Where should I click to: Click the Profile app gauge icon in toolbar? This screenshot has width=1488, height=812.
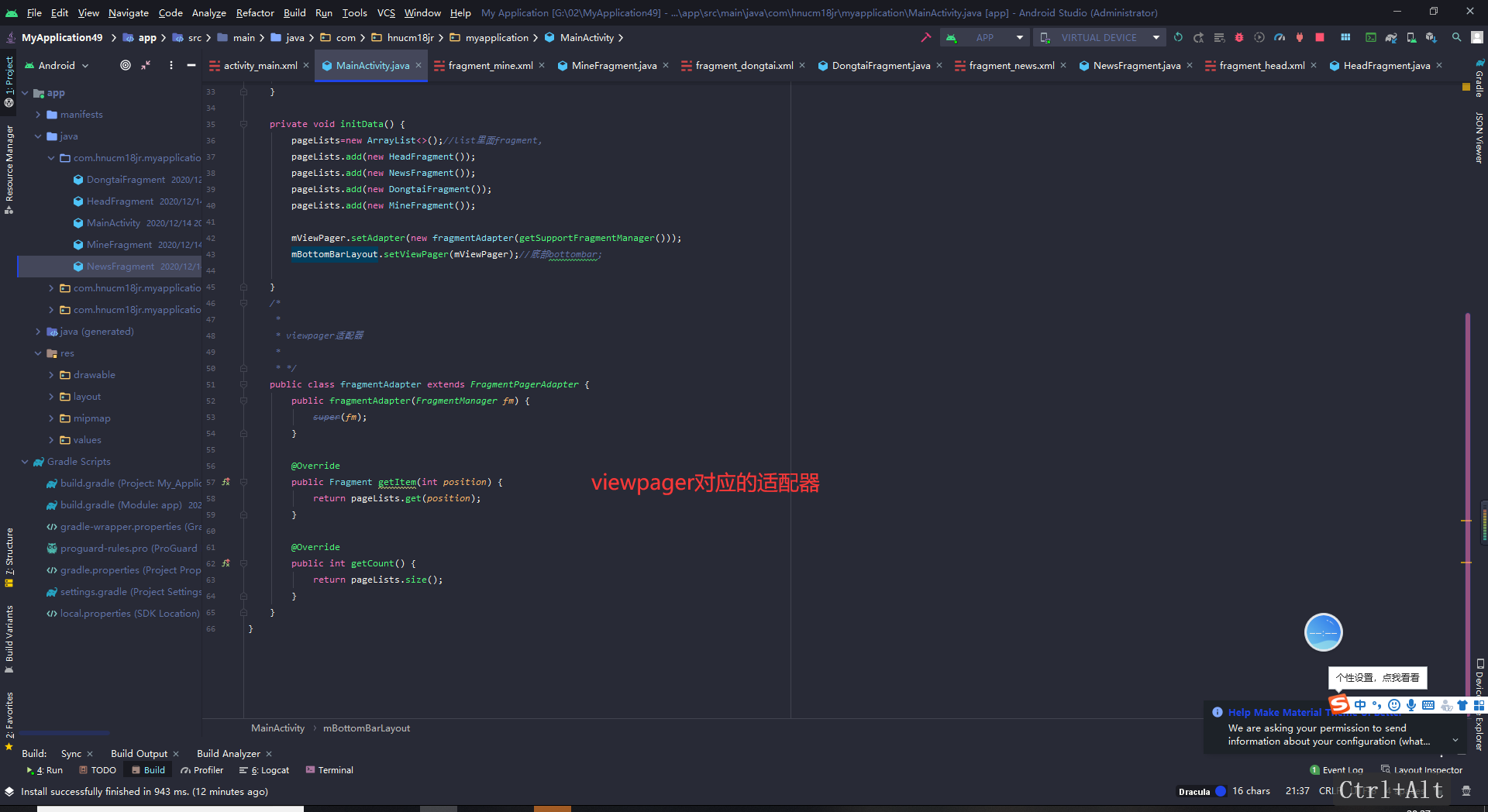click(1280, 37)
